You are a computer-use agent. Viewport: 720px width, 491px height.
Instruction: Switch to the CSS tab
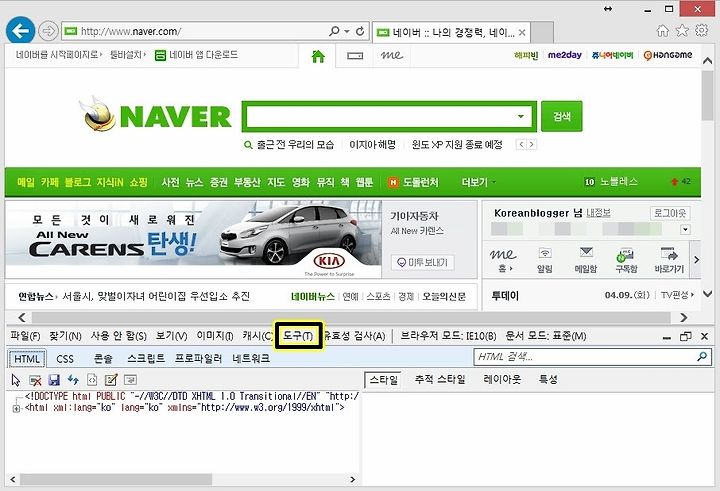pyautogui.click(x=65, y=359)
